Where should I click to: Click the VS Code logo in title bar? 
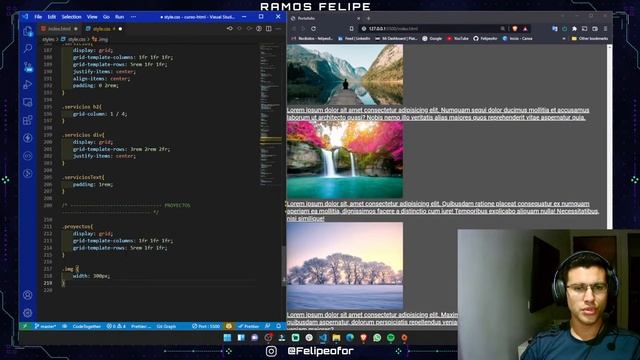tap(25, 17)
